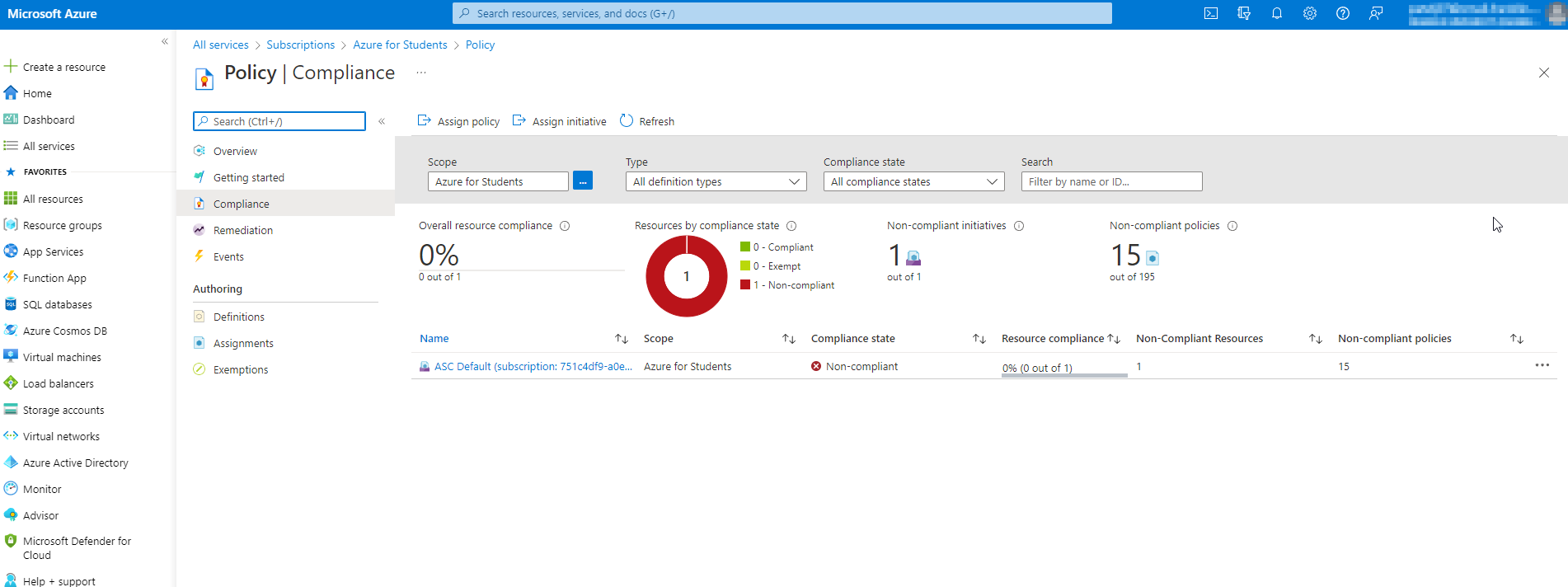Collapse the left portal sidebar
Screen dimensions: 1568x587
[165, 41]
